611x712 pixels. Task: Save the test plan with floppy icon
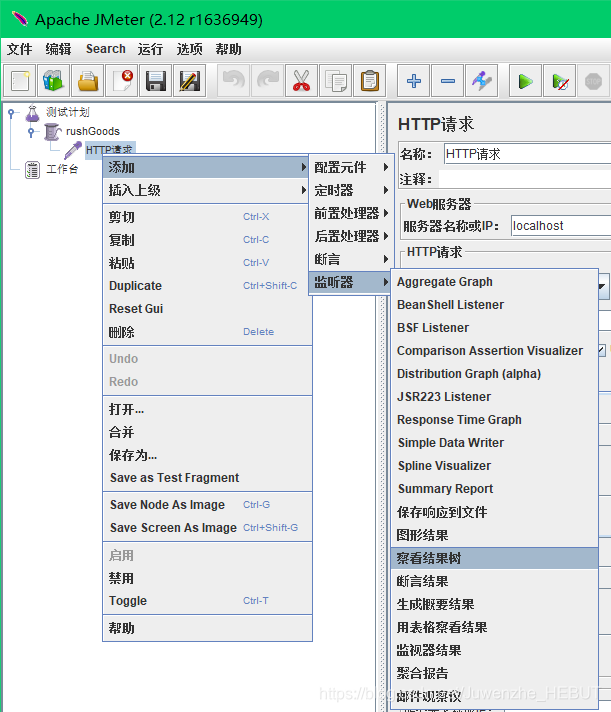(x=156, y=81)
